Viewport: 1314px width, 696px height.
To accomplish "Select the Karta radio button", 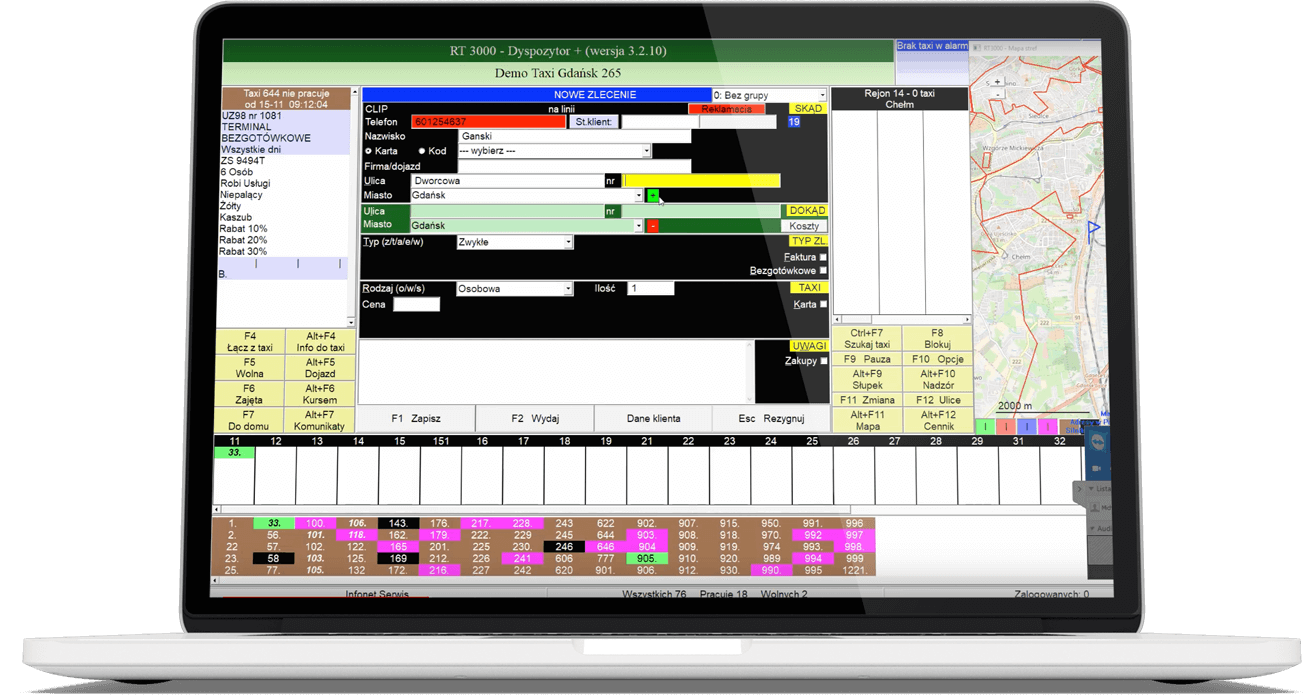I will (x=369, y=151).
